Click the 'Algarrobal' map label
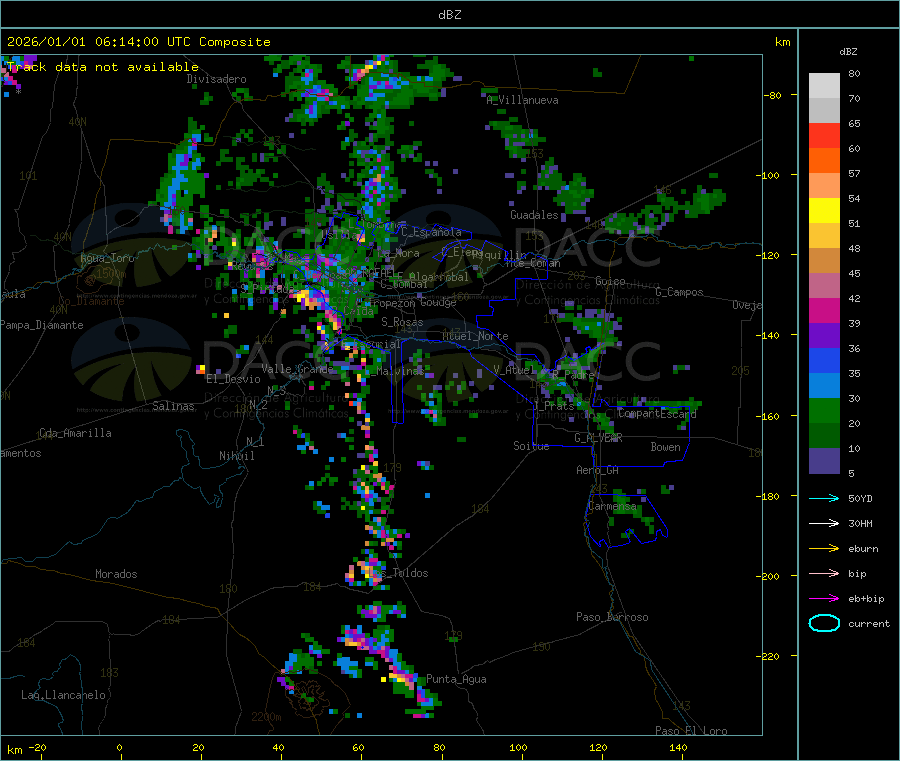 (439, 277)
